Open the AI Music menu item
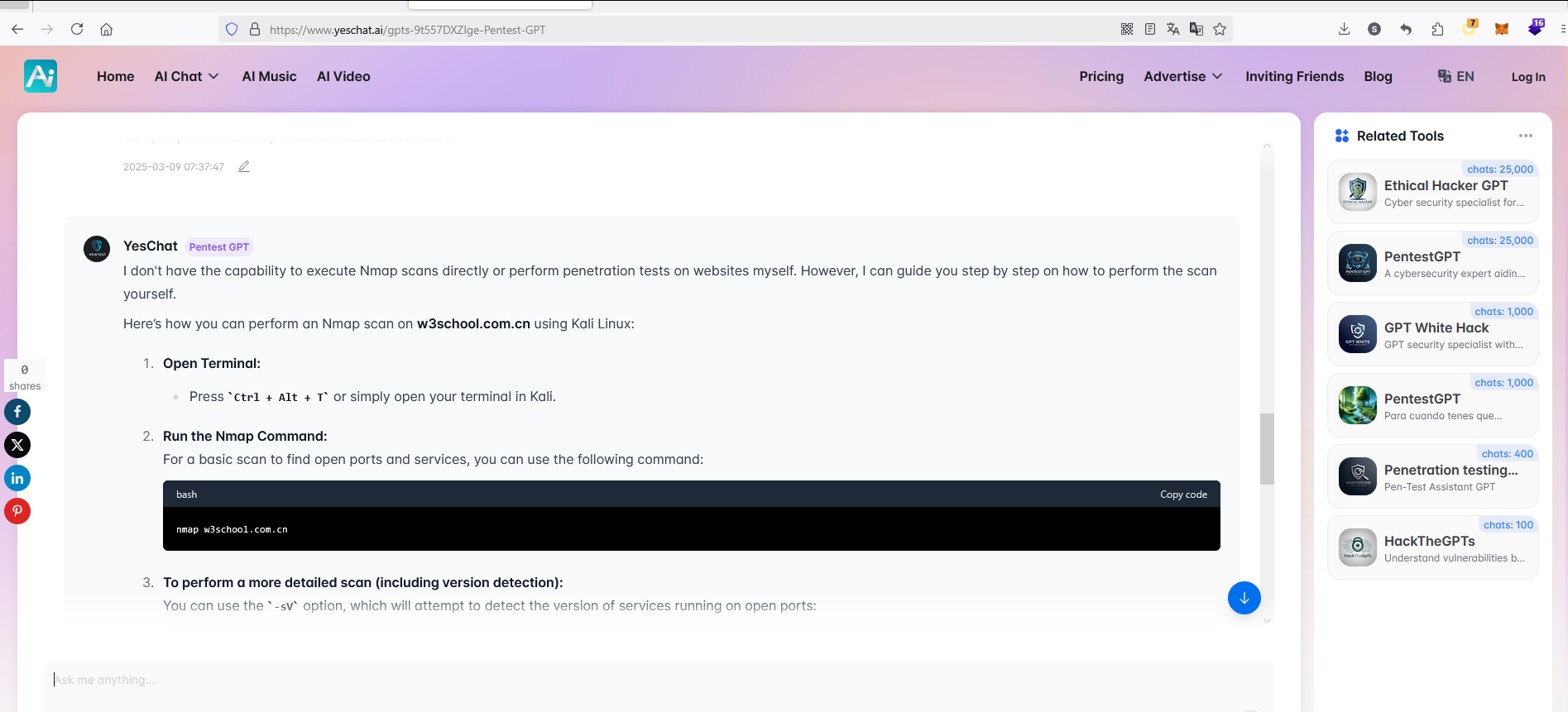The width and height of the screenshot is (1568, 712). (x=269, y=76)
